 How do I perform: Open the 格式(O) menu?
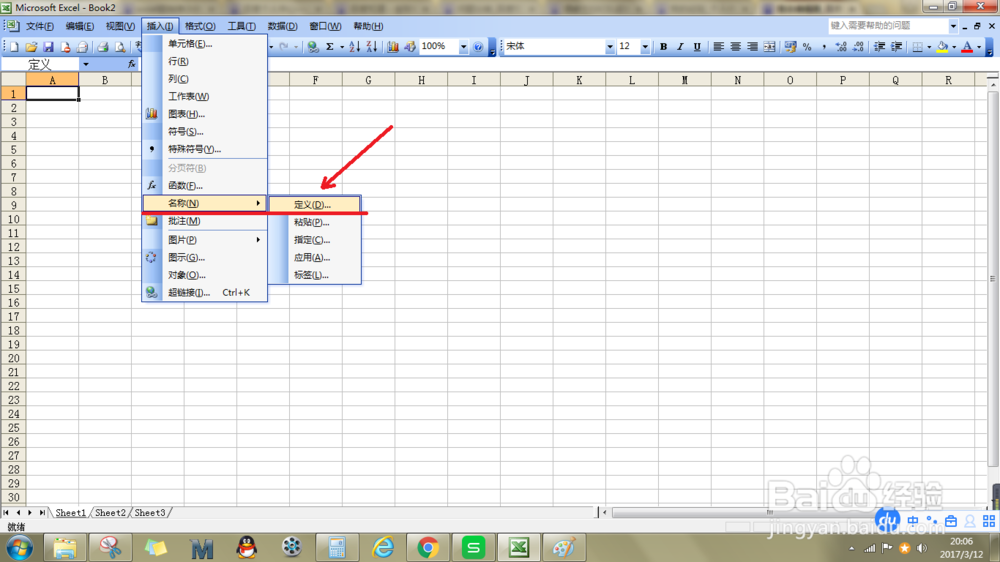200,26
